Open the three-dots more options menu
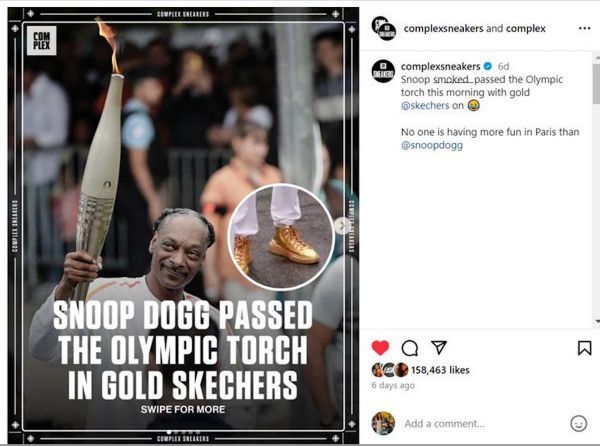Viewport: 600px width, 446px height. (x=584, y=28)
